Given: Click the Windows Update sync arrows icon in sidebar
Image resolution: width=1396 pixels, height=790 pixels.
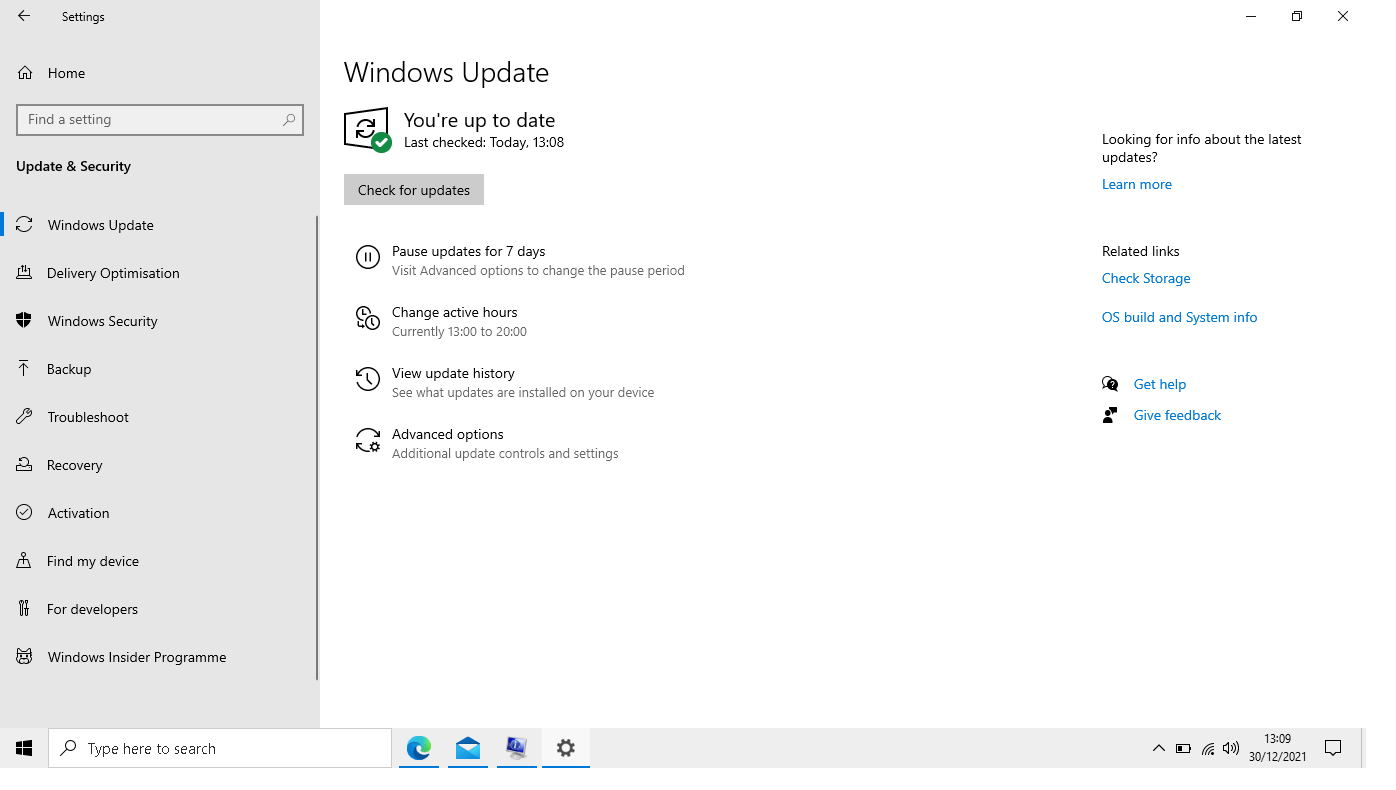Looking at the screenshot, I should point(24,225).
